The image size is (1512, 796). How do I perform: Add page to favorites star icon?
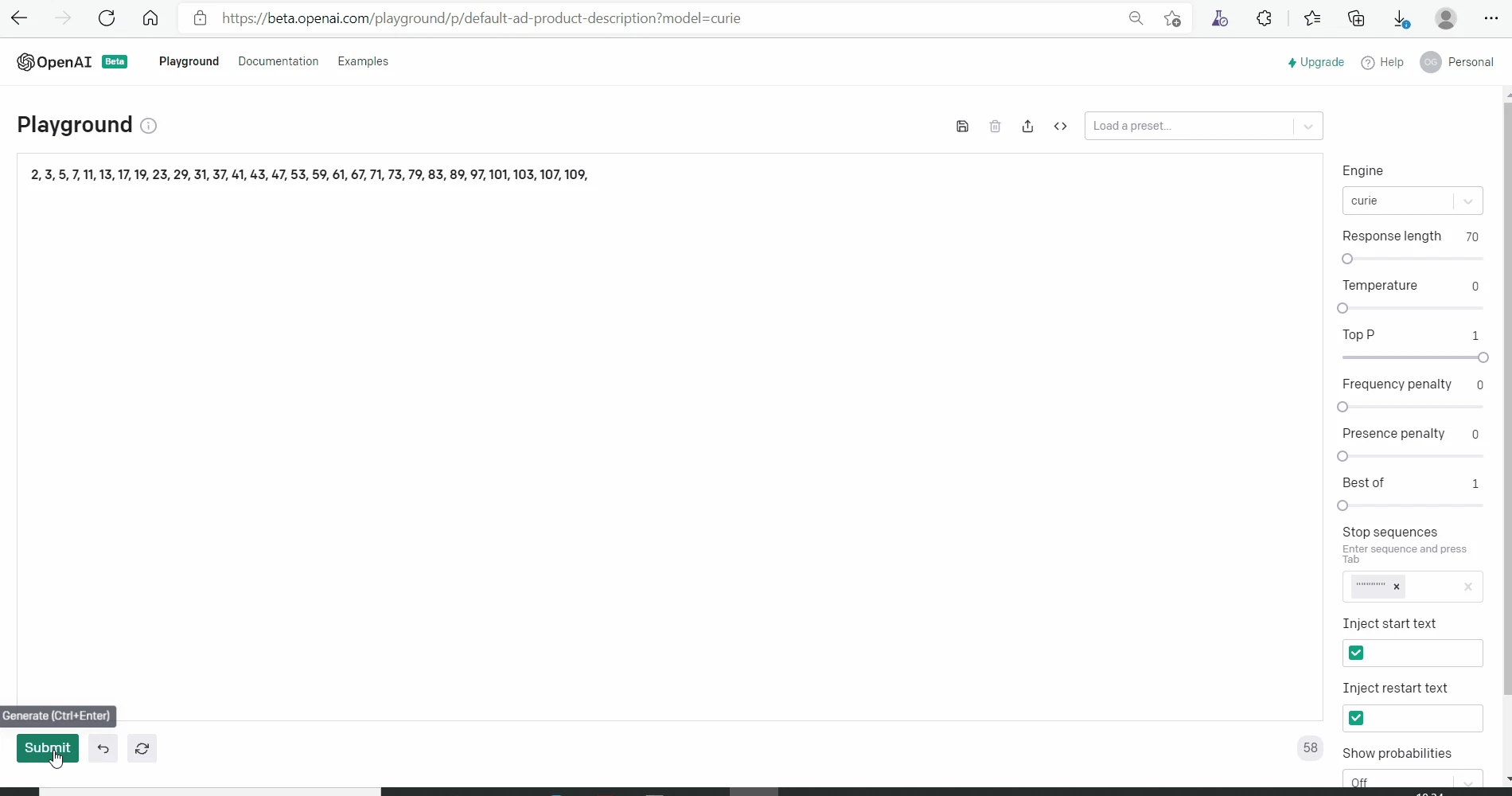click(1172, 18)
